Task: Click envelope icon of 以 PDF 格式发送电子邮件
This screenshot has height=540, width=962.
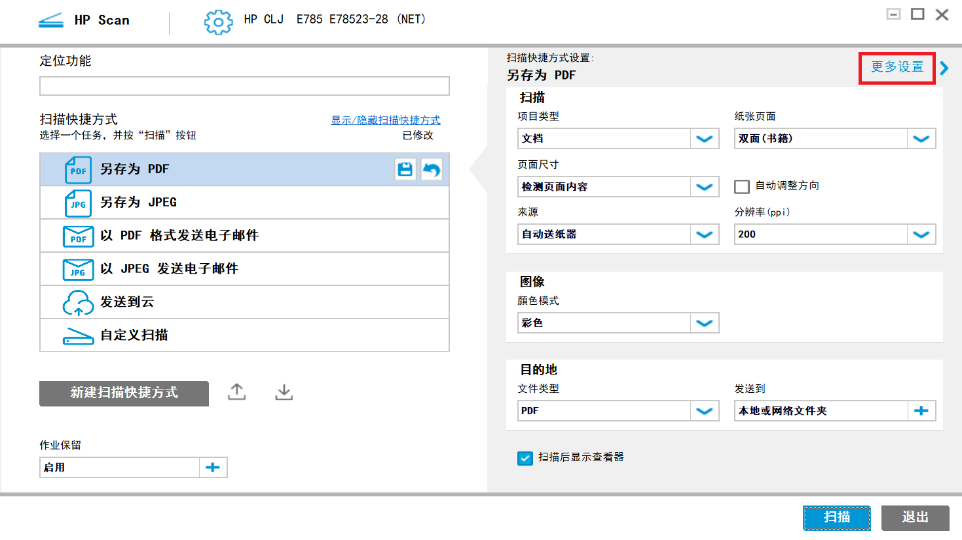Action: (x=78, y=236)
